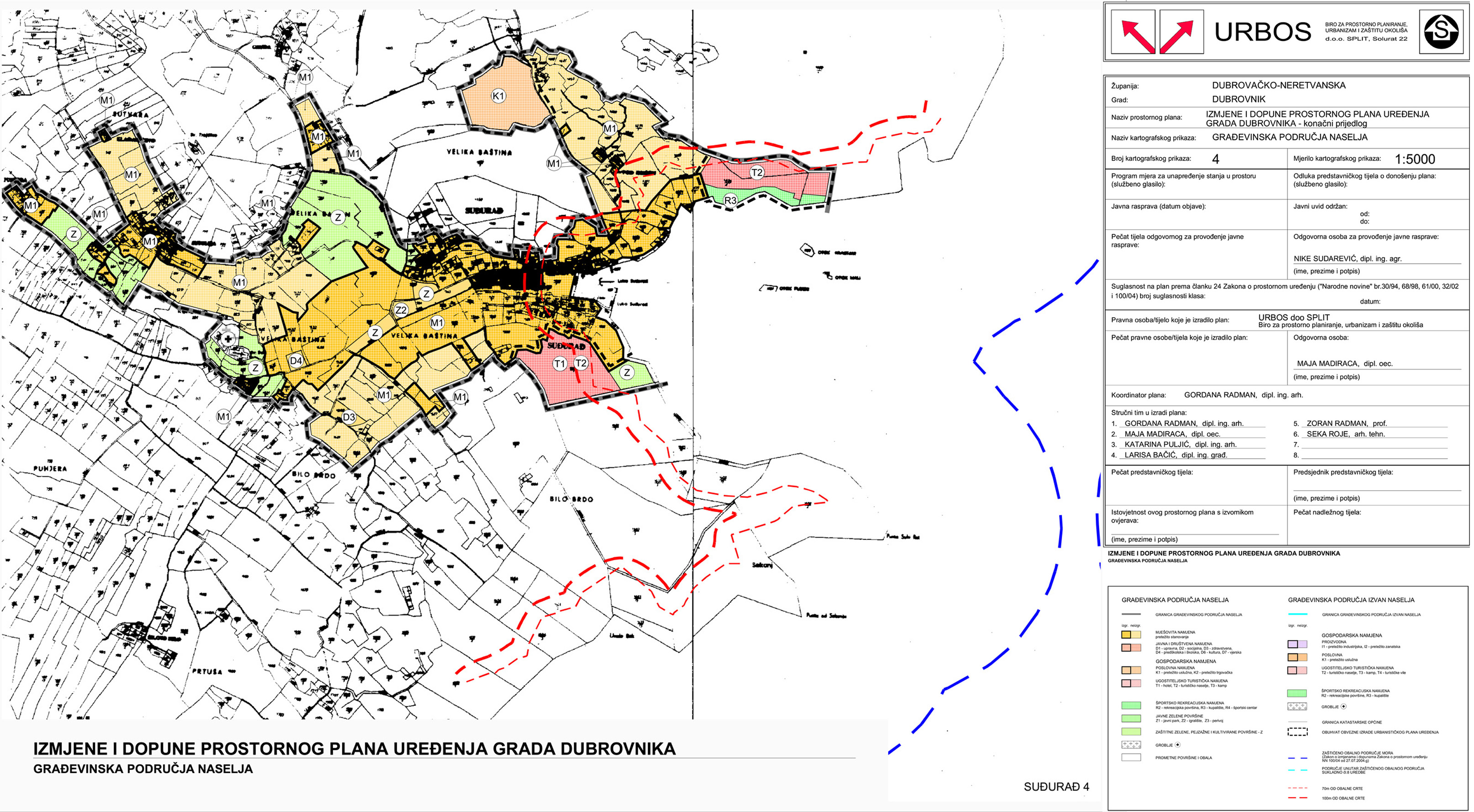Screen dimensions: 1474x812
Task: Pick the purple Proizvodna legend swatch
Action: [1296, 644]
